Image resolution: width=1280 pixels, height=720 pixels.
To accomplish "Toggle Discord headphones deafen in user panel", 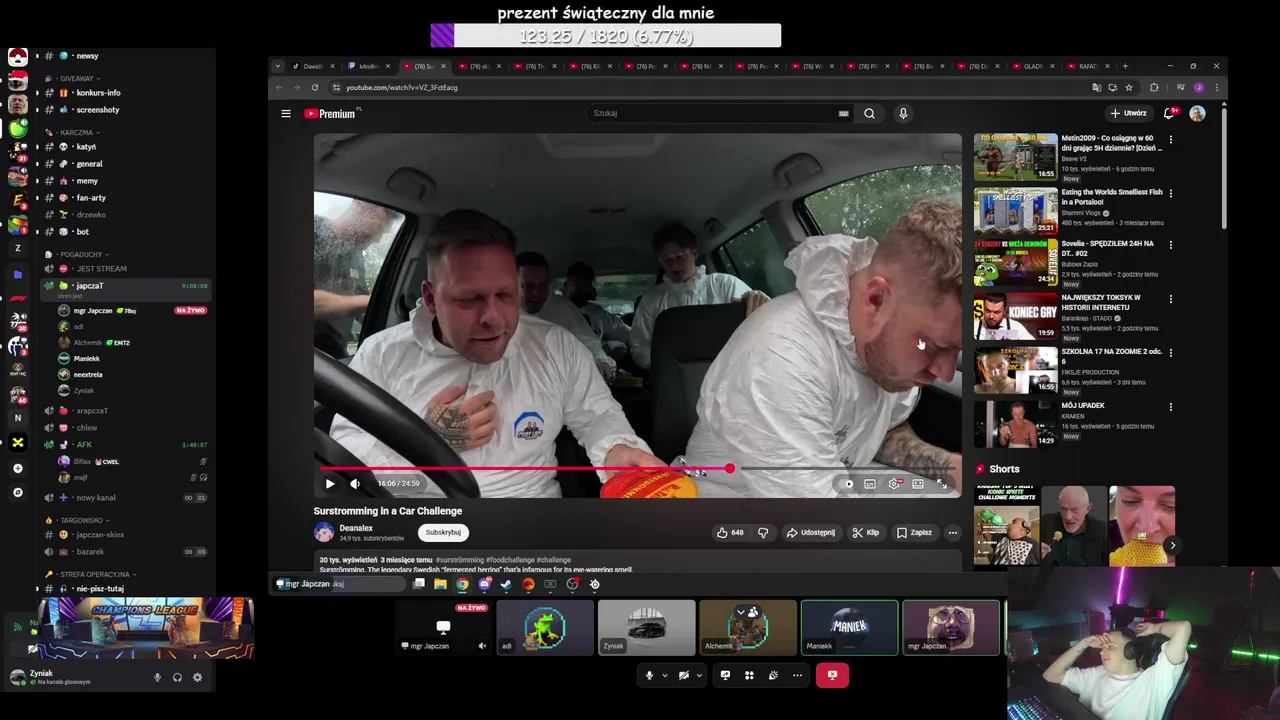I will click(177, 677).
